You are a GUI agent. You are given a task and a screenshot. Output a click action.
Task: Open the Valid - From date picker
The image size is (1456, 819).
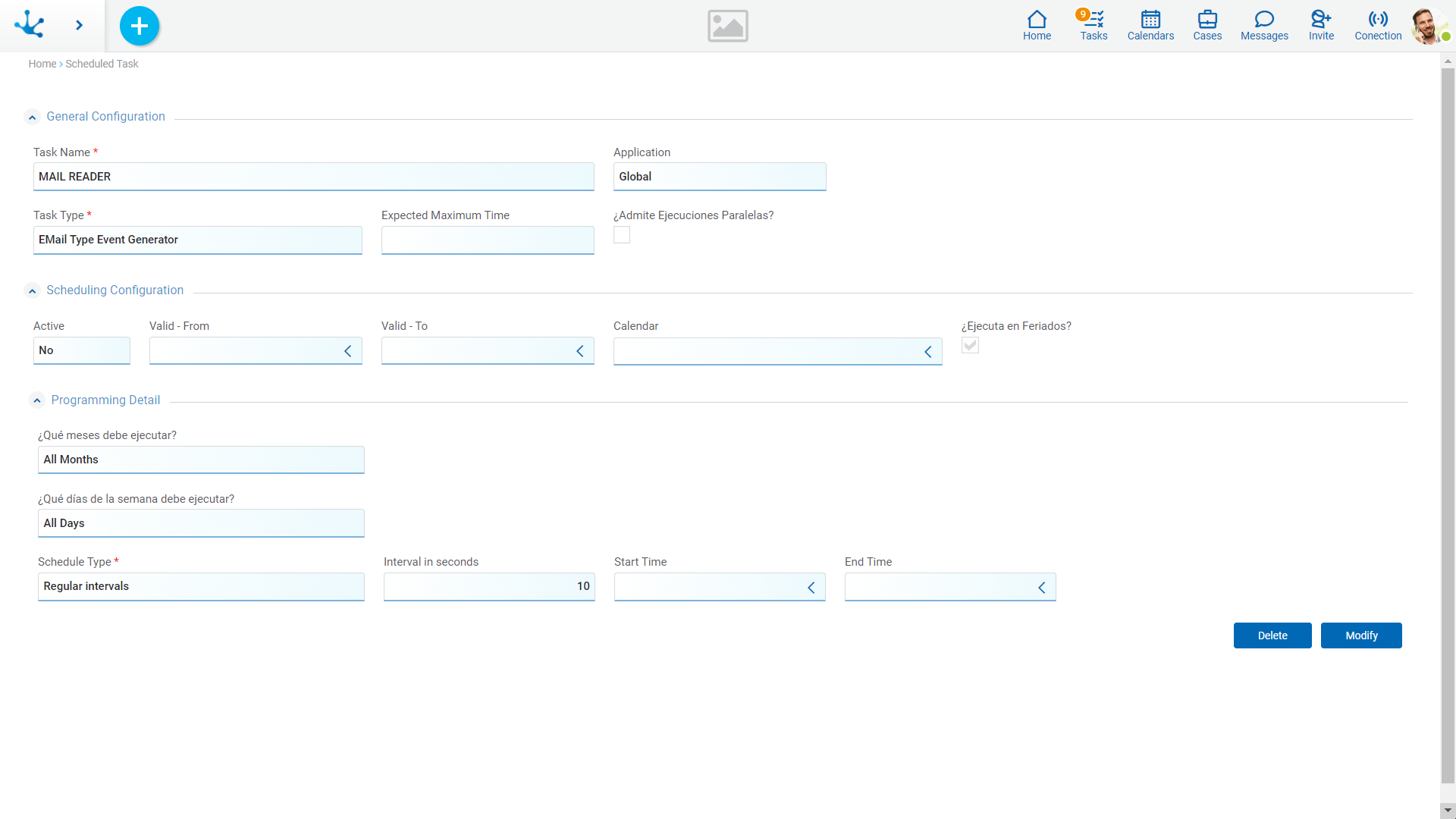pos(348,350)
